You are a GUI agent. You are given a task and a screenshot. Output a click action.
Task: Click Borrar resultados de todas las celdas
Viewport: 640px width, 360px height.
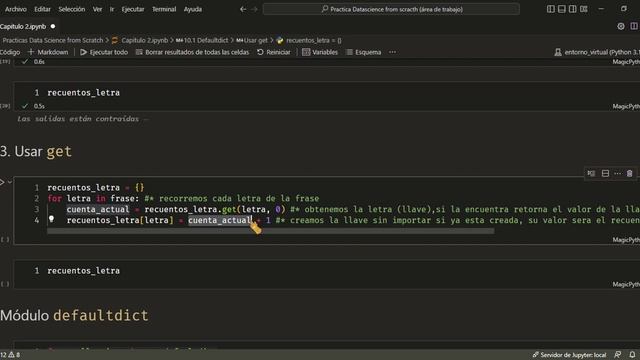click(x=192, y=52)
